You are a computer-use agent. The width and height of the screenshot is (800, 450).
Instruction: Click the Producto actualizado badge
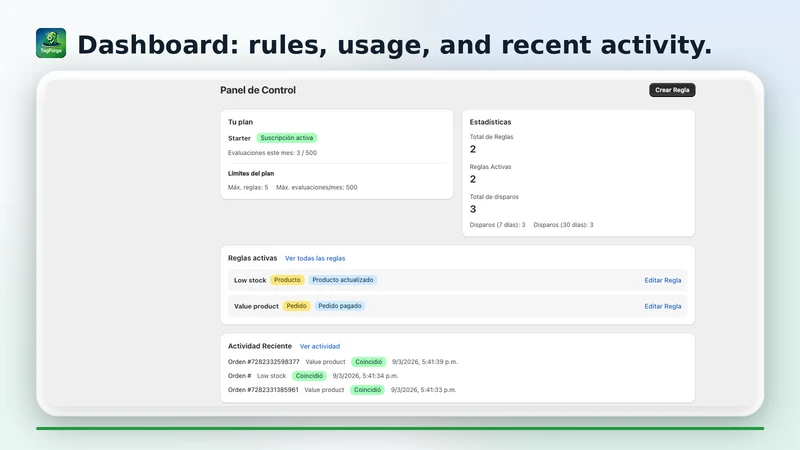coord(343,280)
